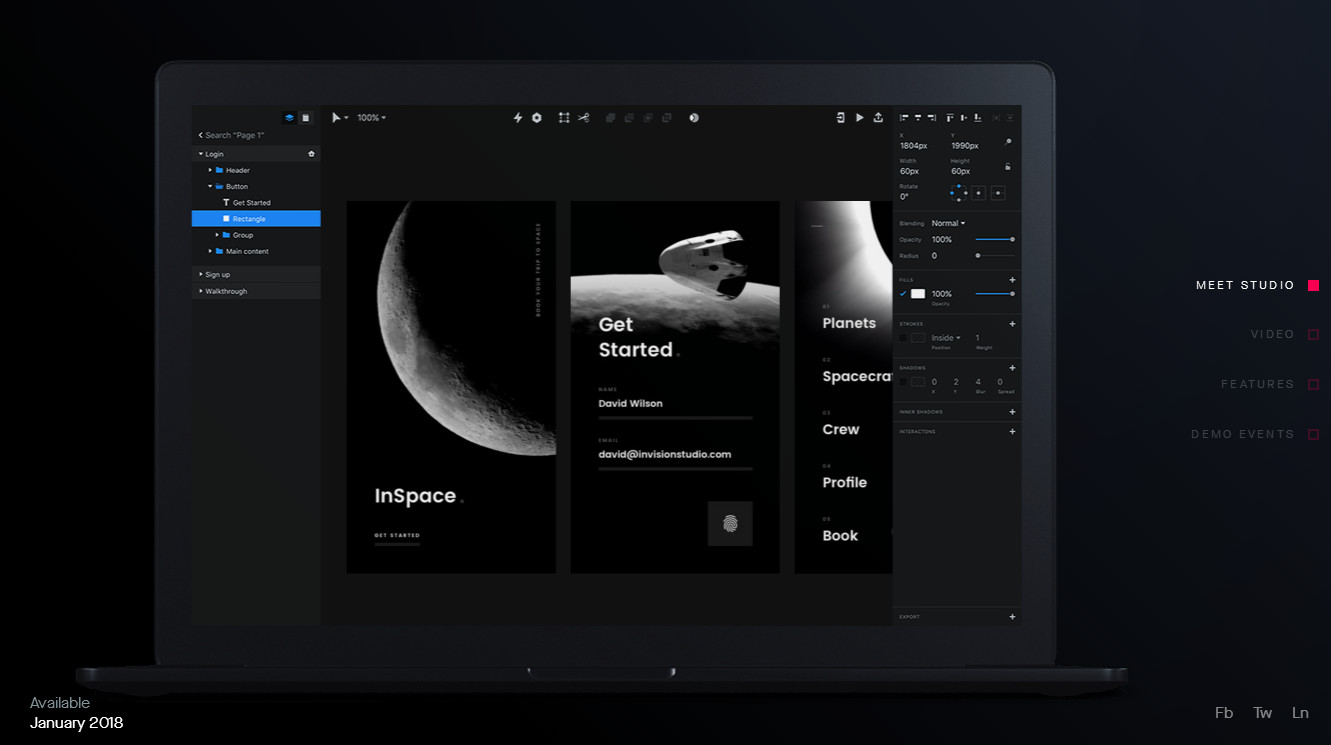This screenshot has width=1331, height=745.
Task: Open the Fb social link
Action: [x=1224, y=713]
